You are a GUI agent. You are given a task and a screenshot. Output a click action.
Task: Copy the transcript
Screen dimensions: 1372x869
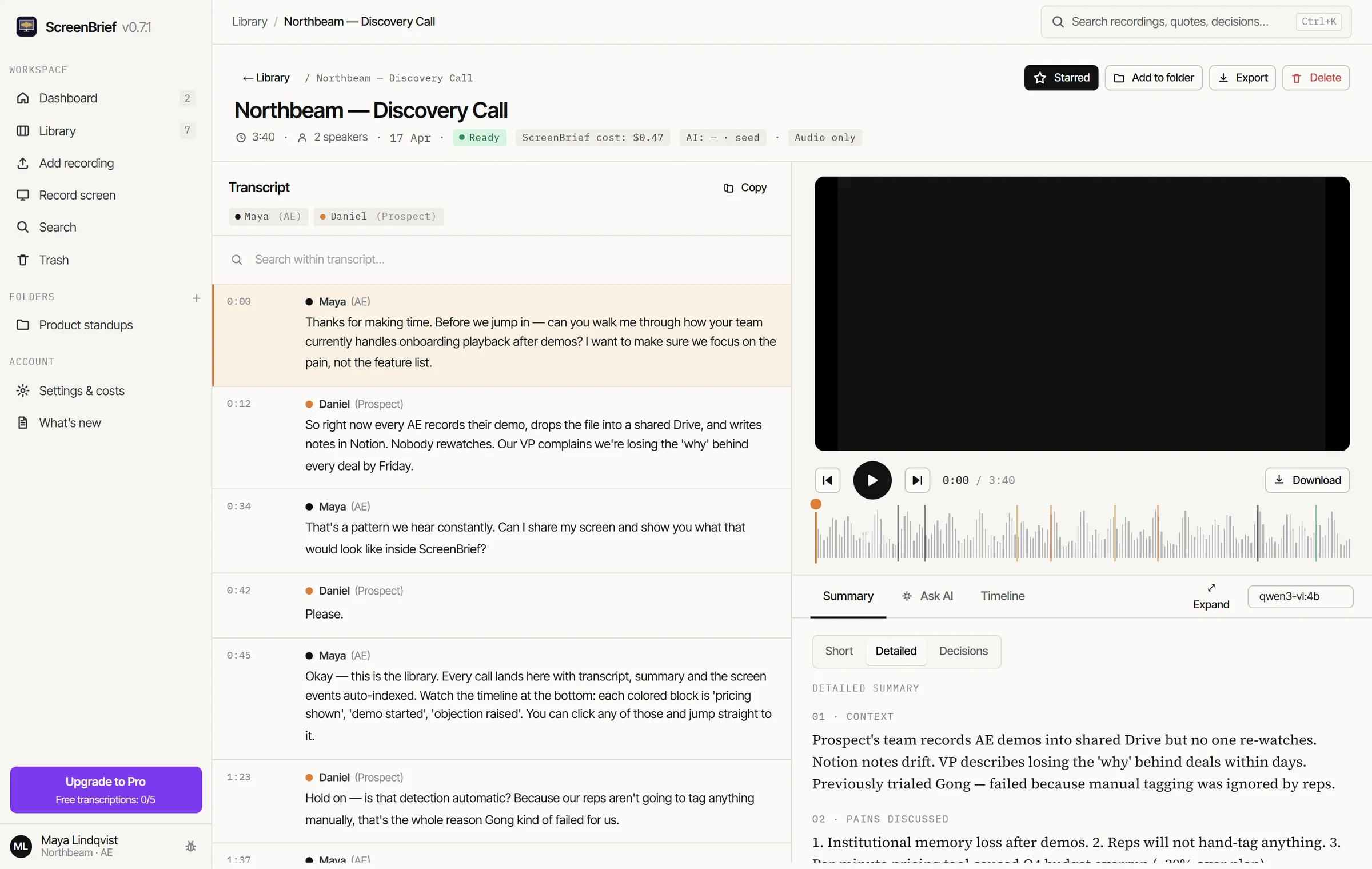745,188
